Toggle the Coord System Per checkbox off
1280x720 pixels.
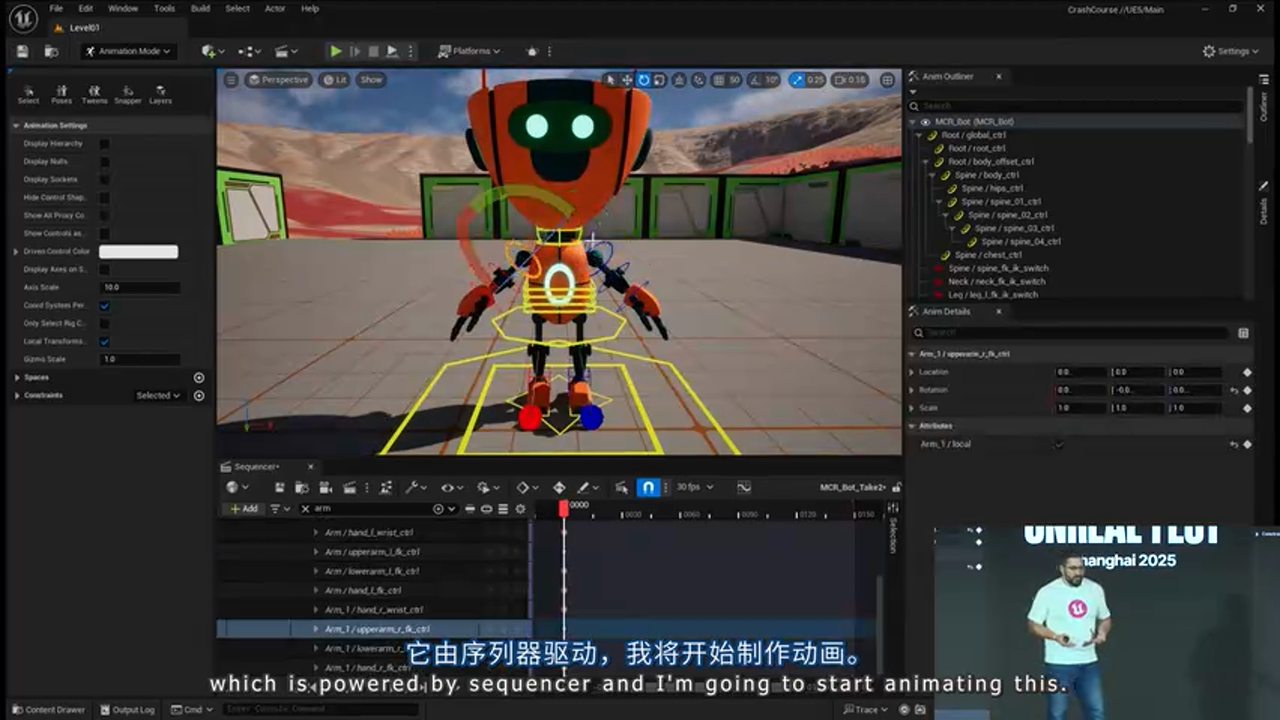pyautogui.click(x=104, y=305)
